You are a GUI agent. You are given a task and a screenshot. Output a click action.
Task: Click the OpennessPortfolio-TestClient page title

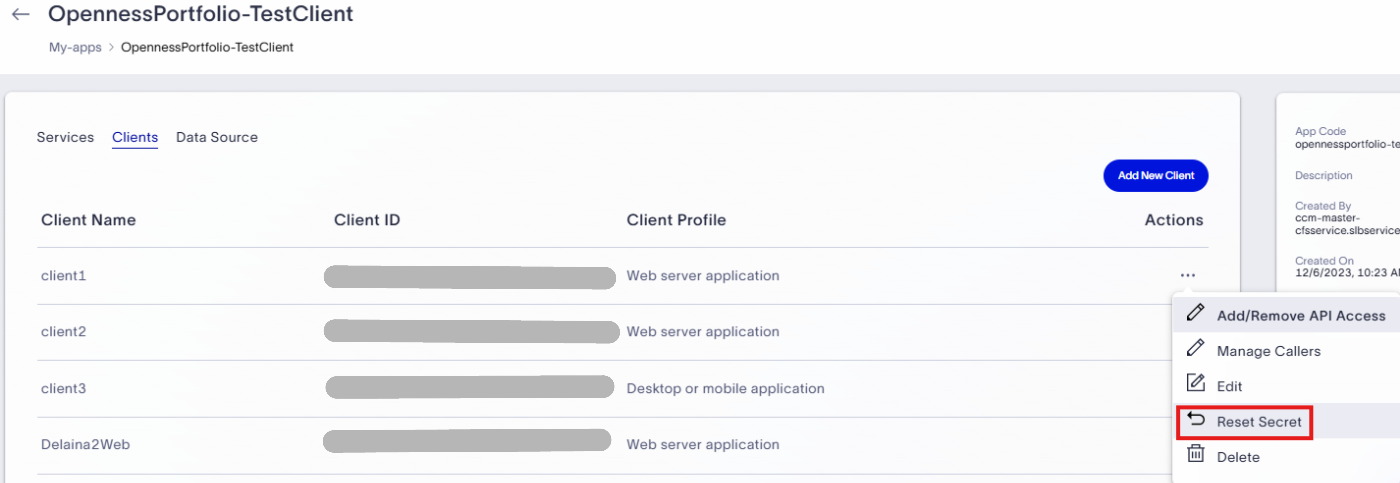pyautogui.click(x=200, y=14)
